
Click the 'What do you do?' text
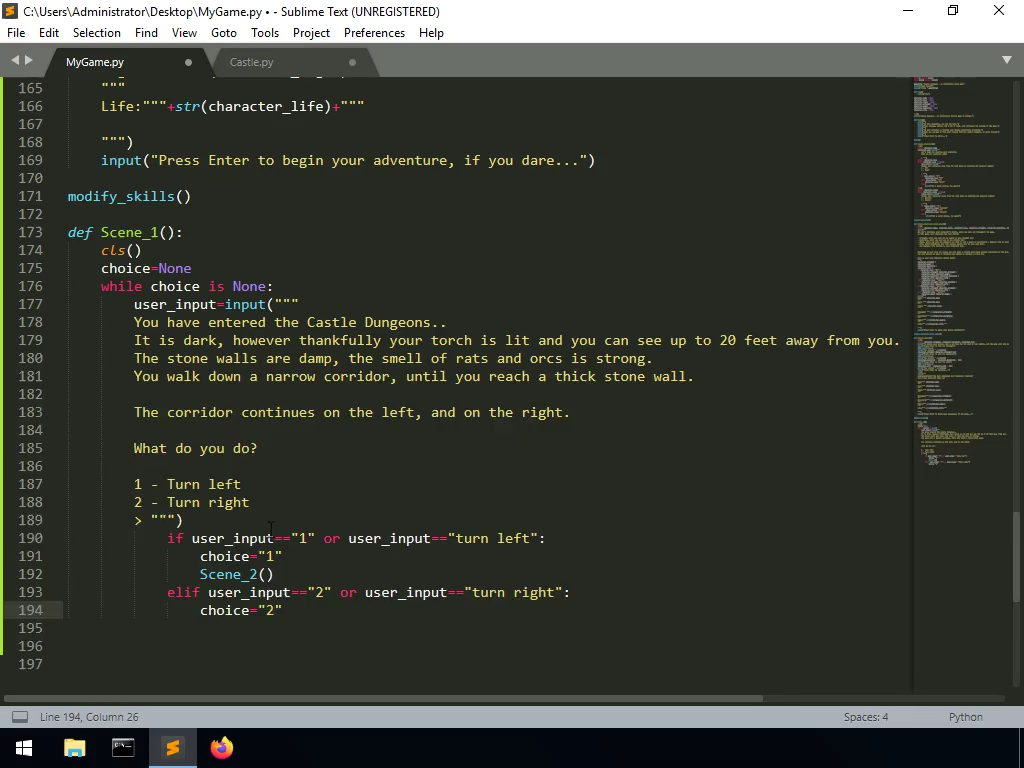point(195,448)
